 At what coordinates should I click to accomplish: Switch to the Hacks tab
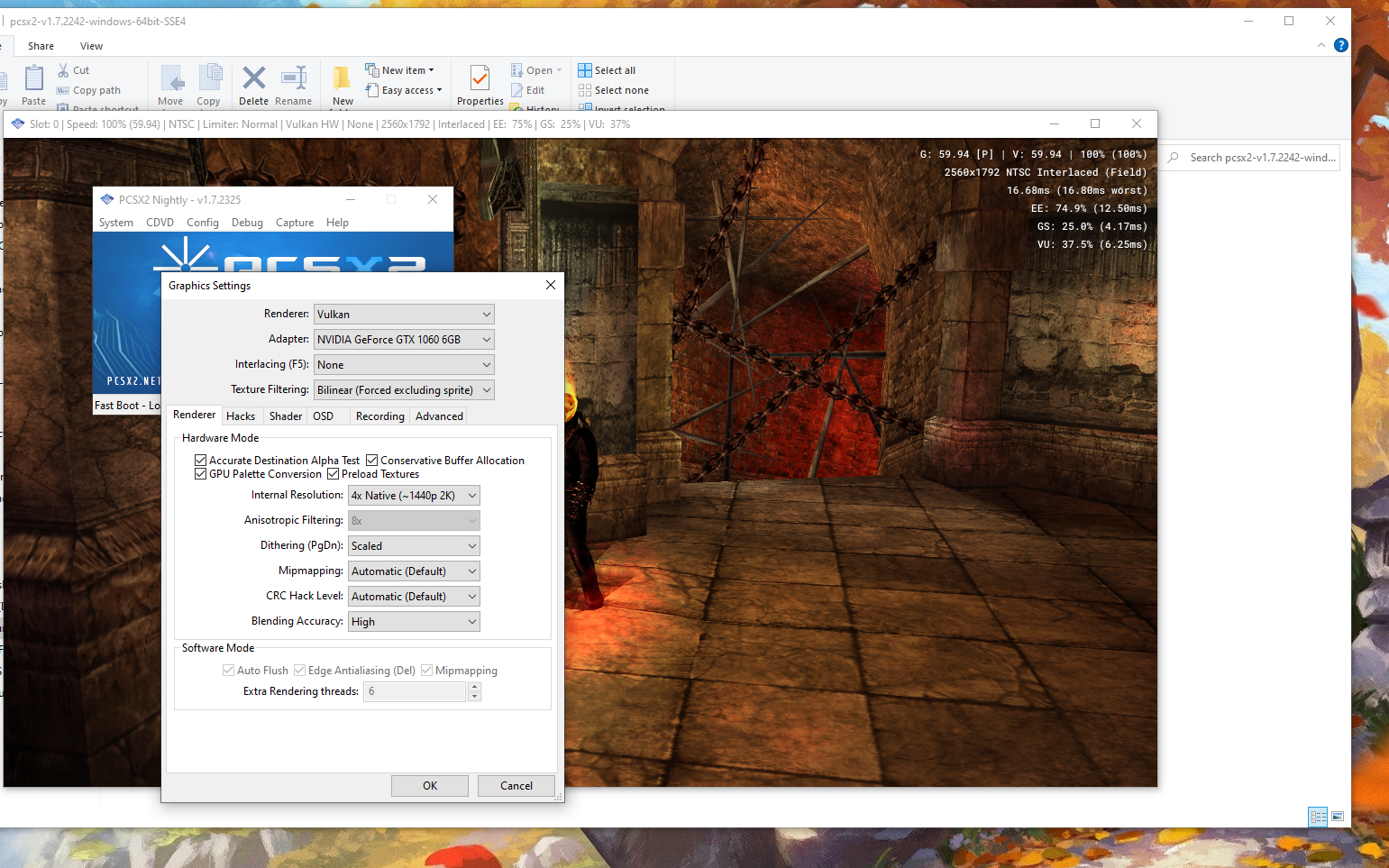click(242, 416)
